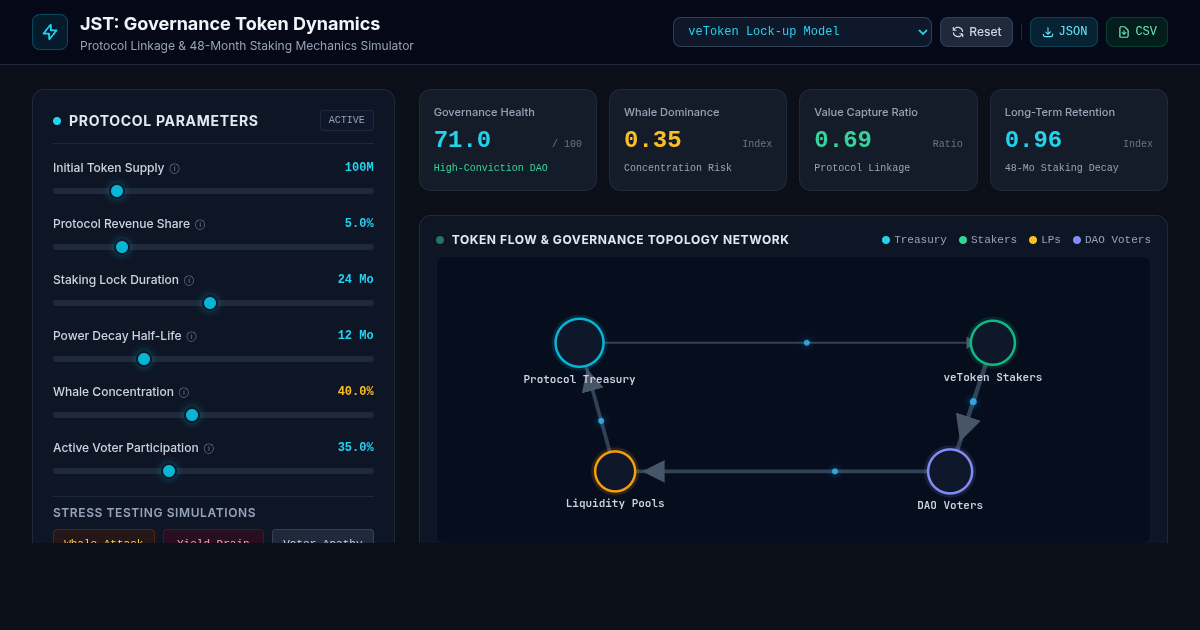Export data as CSV
1200x630 pixels.
[1137, 32]
